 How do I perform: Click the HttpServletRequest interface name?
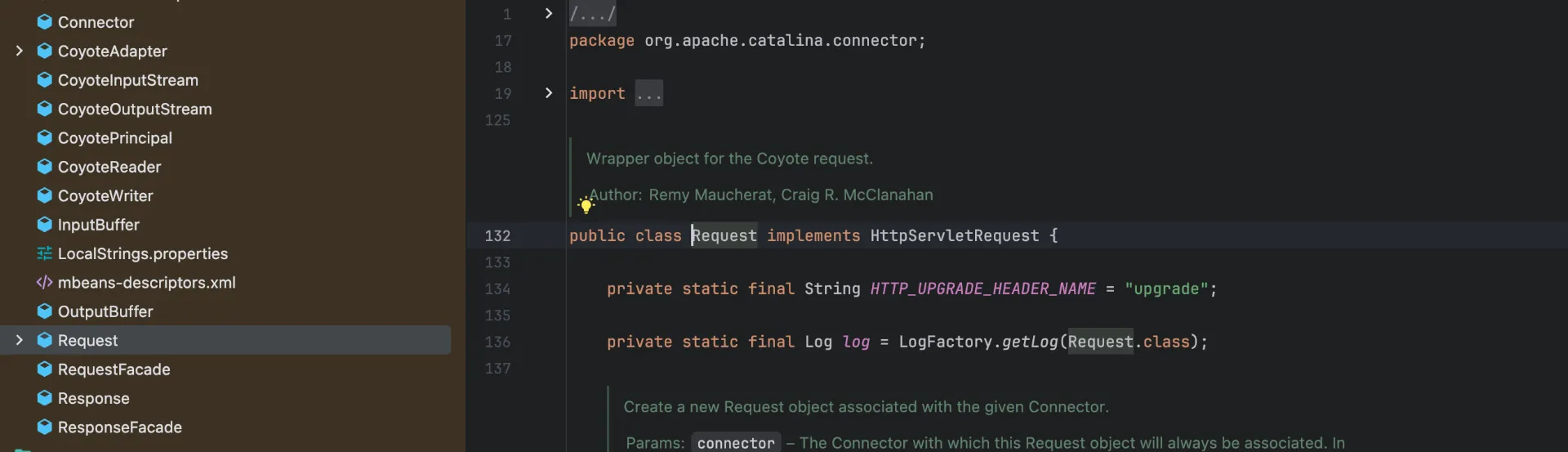coord(954,236)
